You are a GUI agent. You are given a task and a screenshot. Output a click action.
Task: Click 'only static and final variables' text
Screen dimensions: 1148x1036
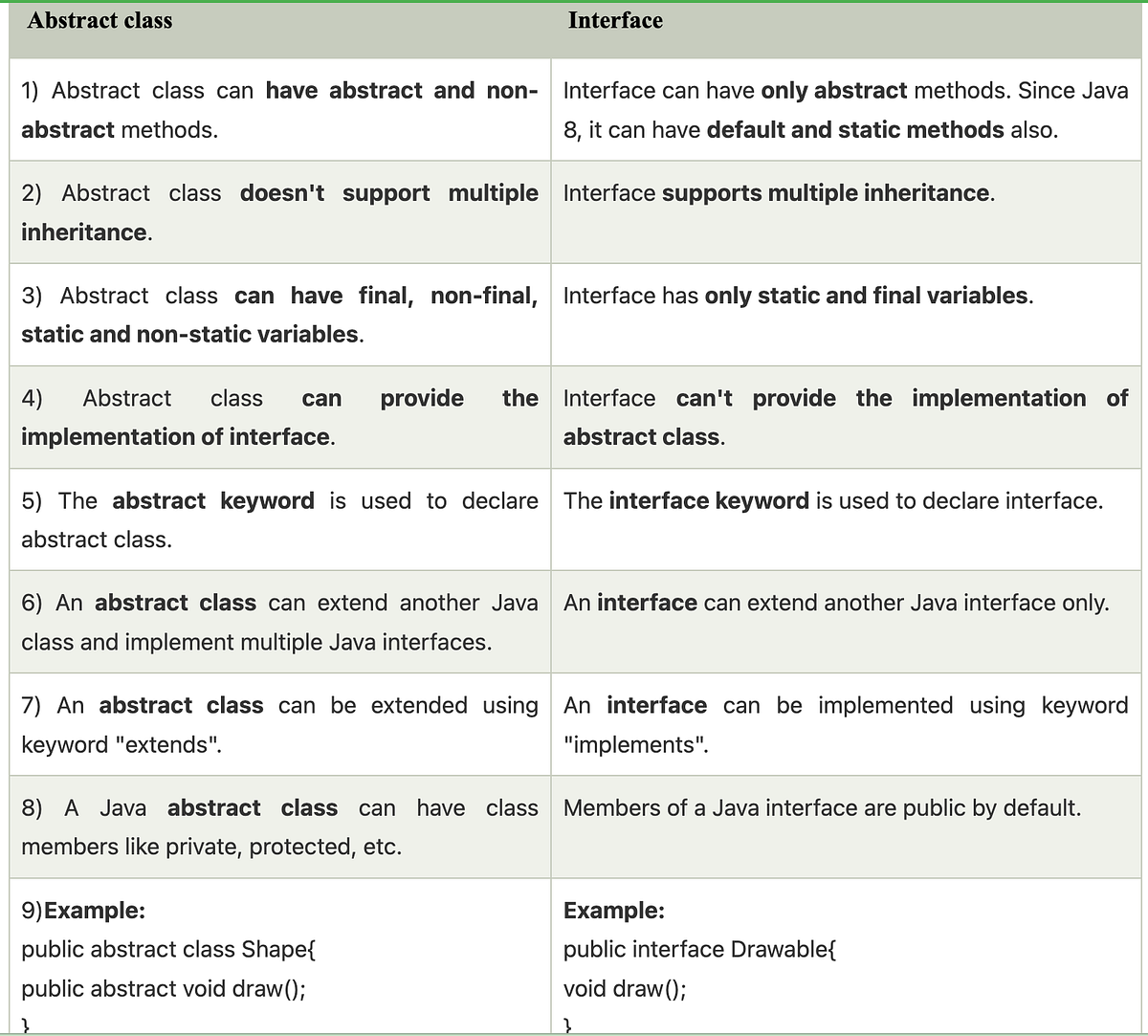point(866,296)
